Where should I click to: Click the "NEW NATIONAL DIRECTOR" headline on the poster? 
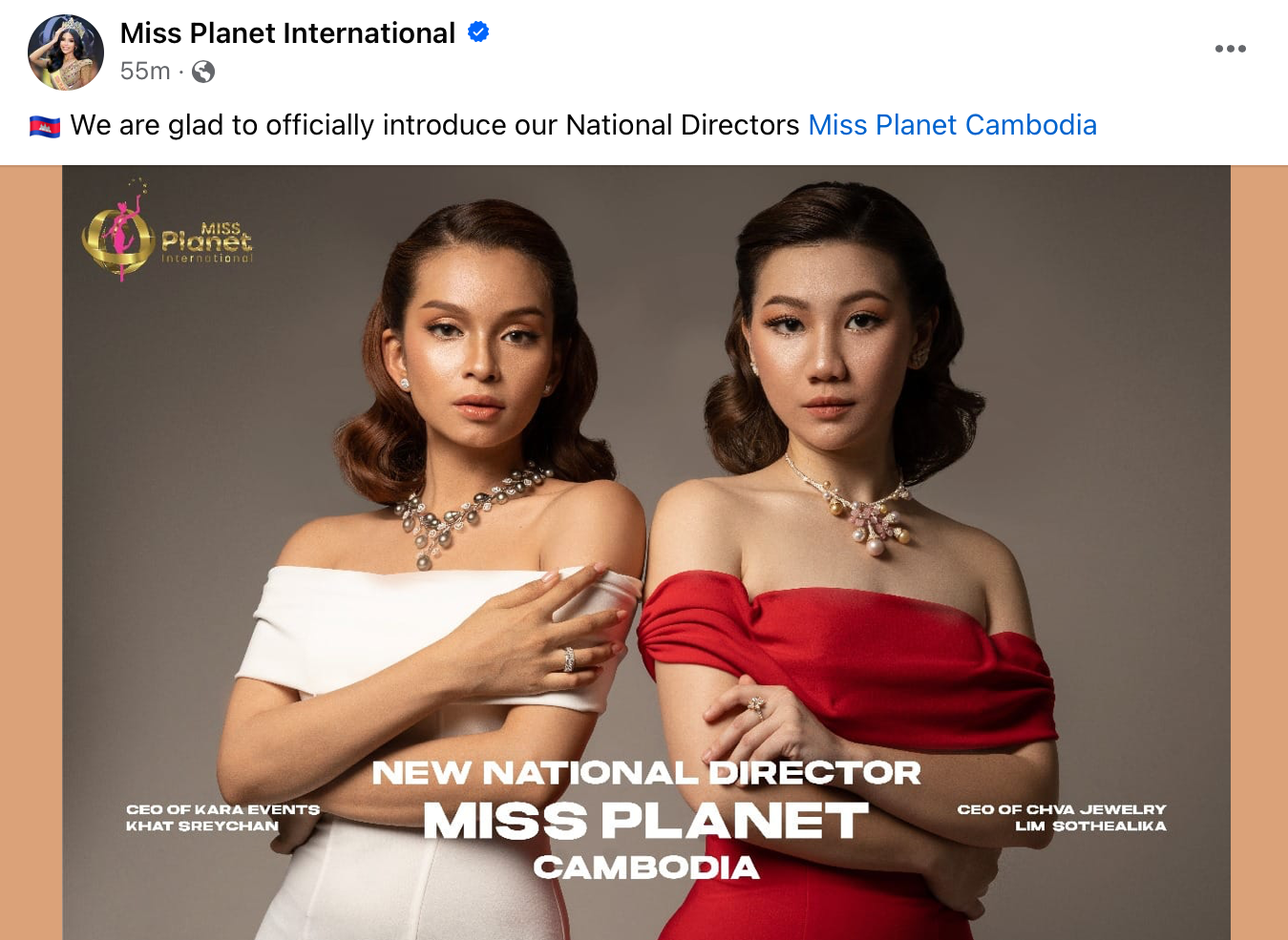tap(646, 772)
